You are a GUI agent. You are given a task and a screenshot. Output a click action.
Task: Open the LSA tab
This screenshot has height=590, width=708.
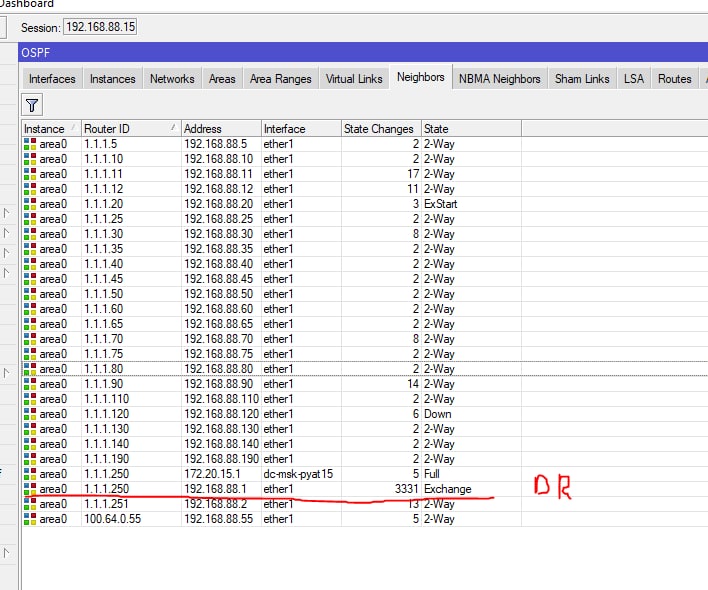click(633, 79)
